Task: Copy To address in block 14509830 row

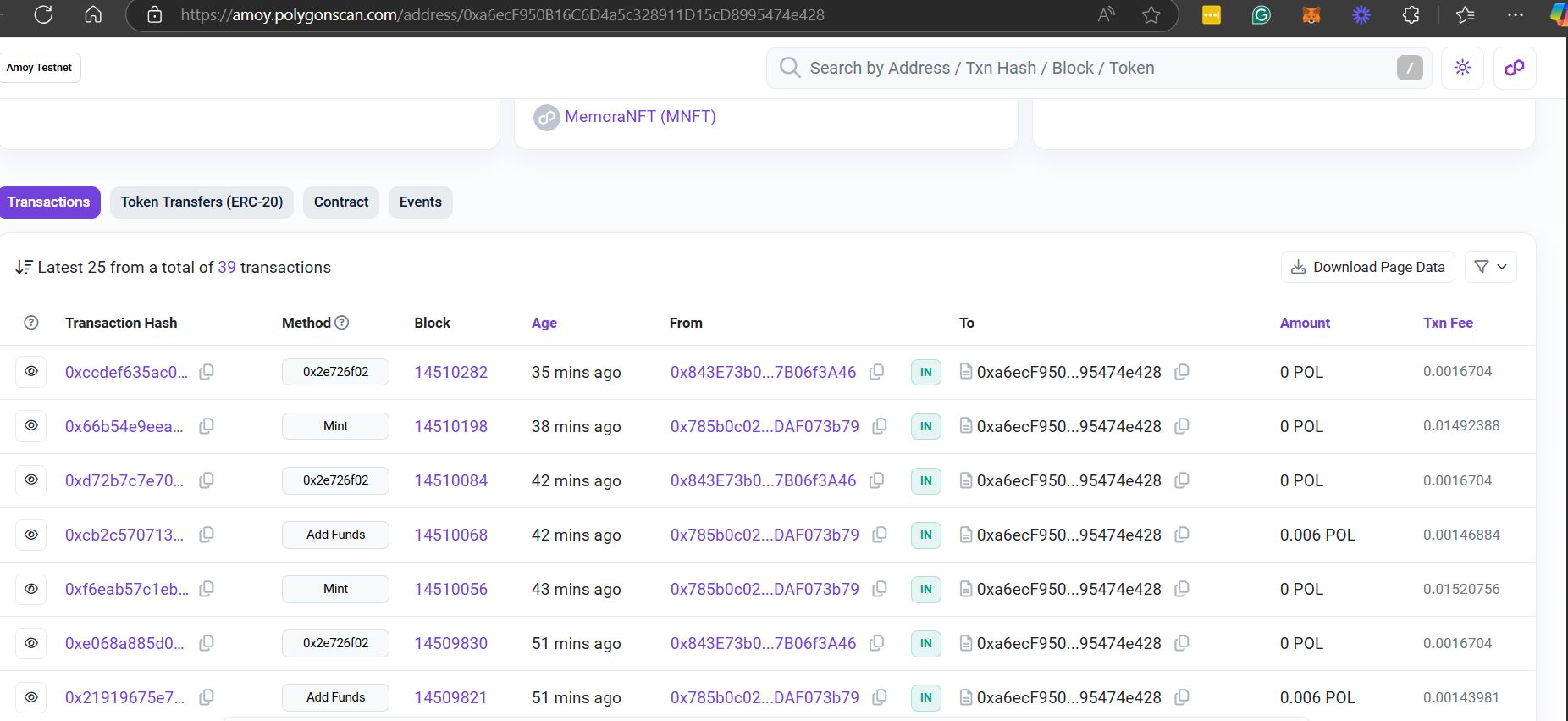Action: [1182, 643]
